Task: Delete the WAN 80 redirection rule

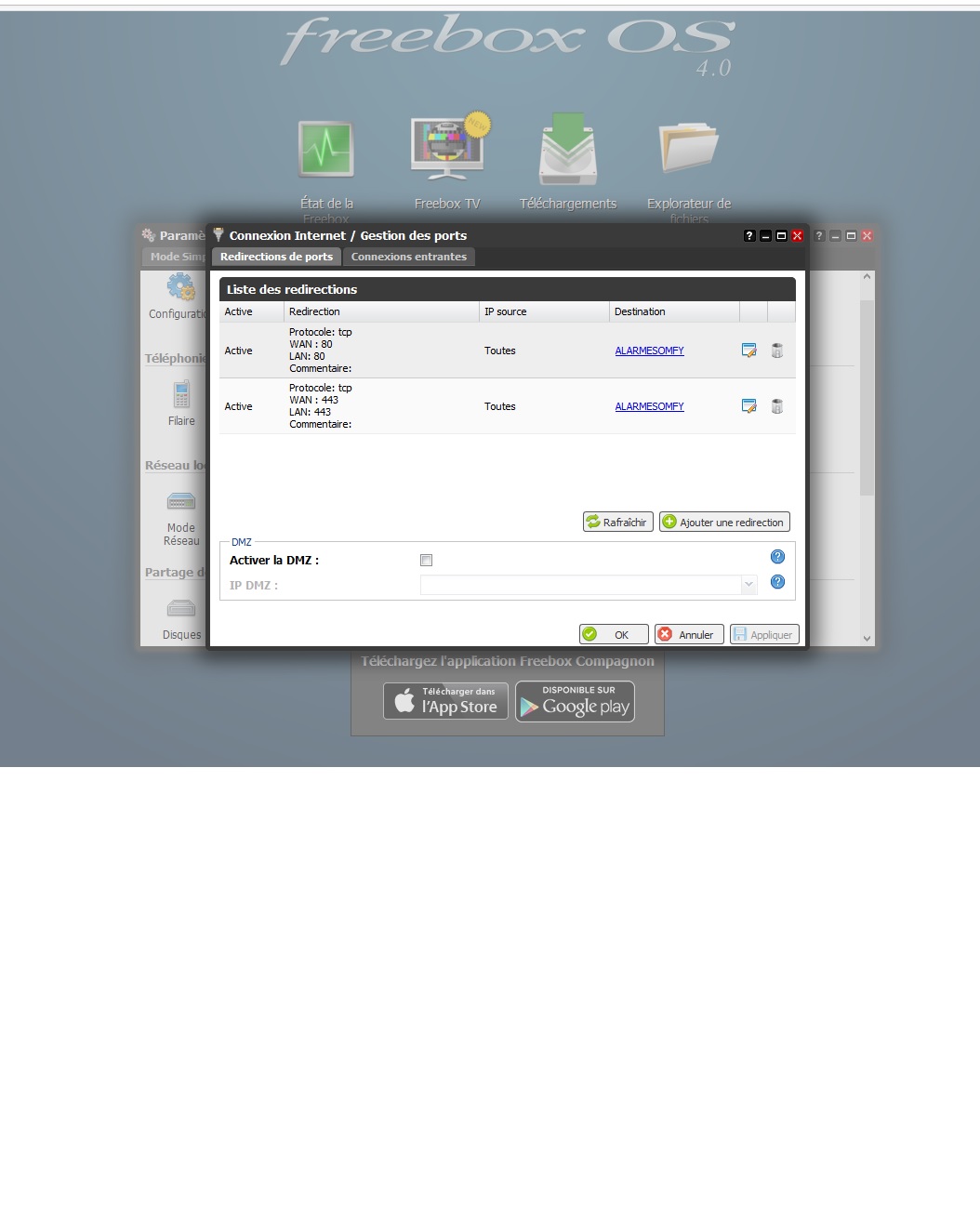Action: (x=777, y=351)
